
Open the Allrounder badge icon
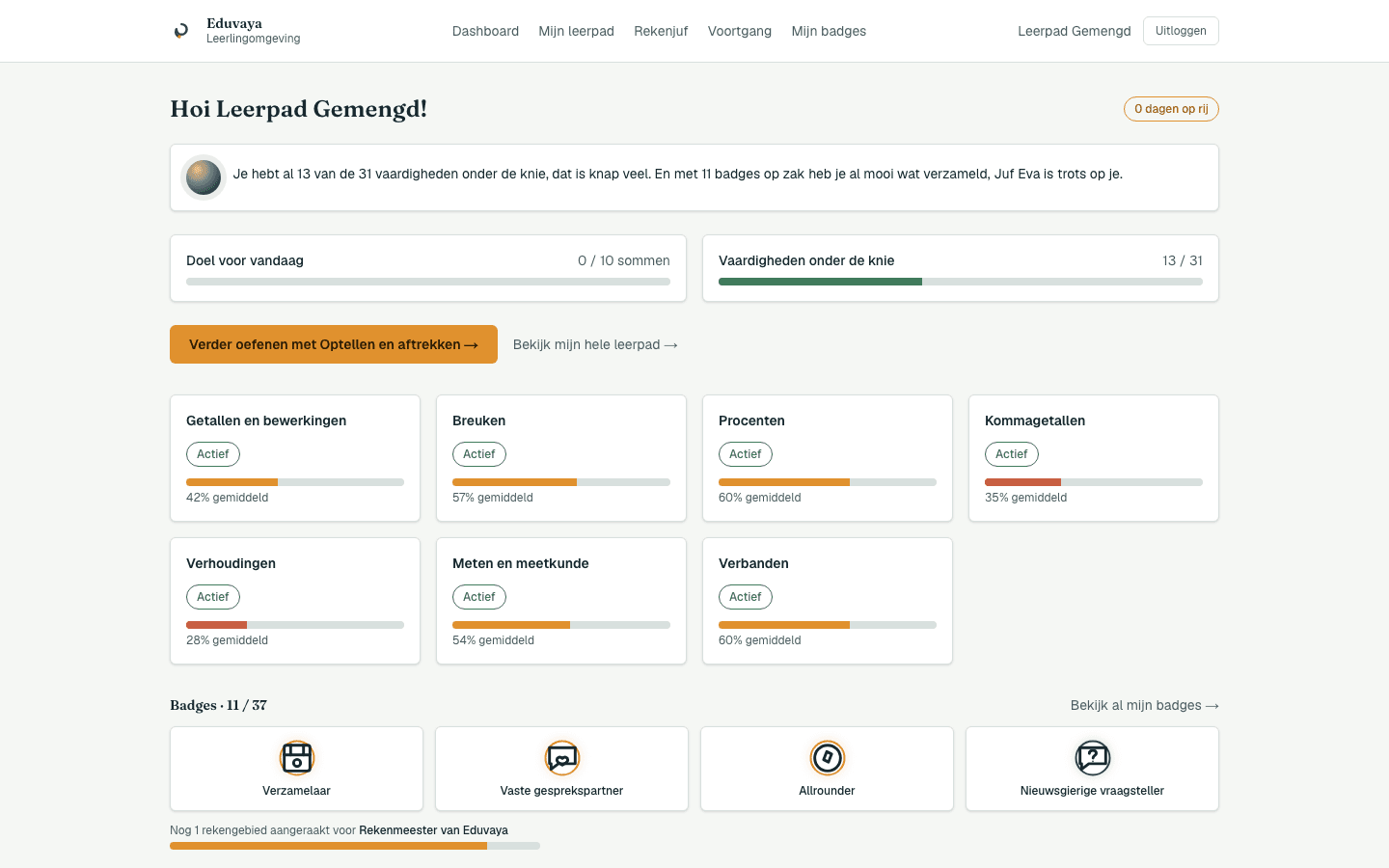[x=828, y=758]
